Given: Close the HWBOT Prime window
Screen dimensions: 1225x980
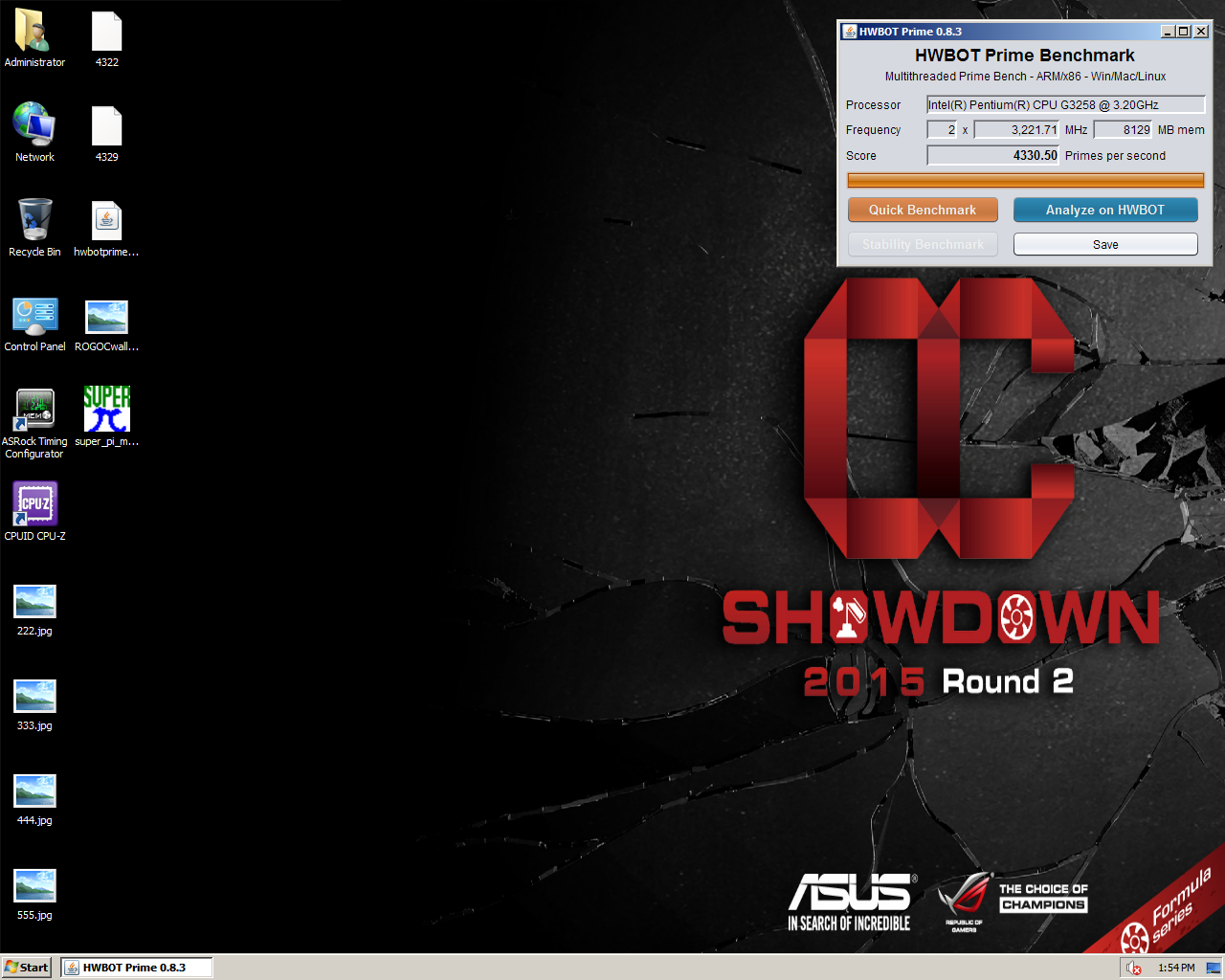Looking at the screenshot, I should pyautogui.click(x=1201, y=32).
